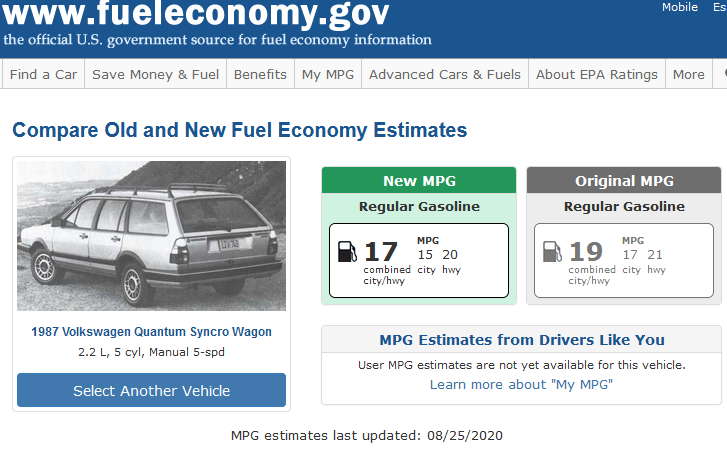Click the Select Another Vehicle button
Screen dimensions: 727x466
(x=151, y=390)
